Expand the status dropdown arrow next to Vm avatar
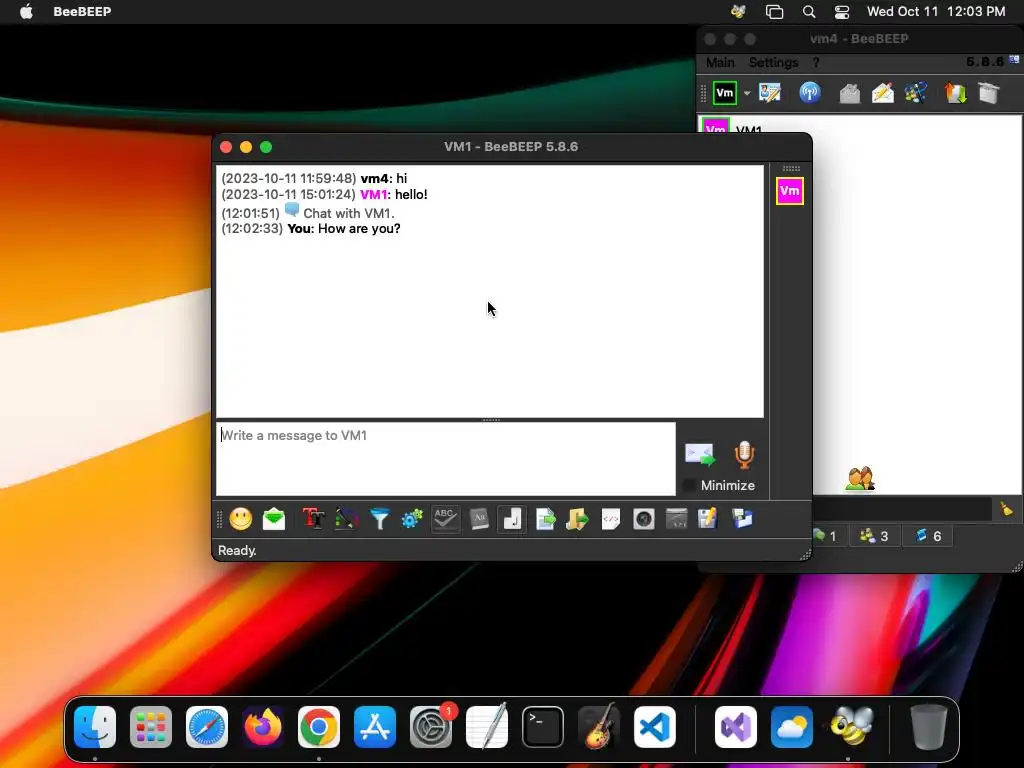Image resolution: width=1024 pixels, height=768 pixels. (747, 93)
